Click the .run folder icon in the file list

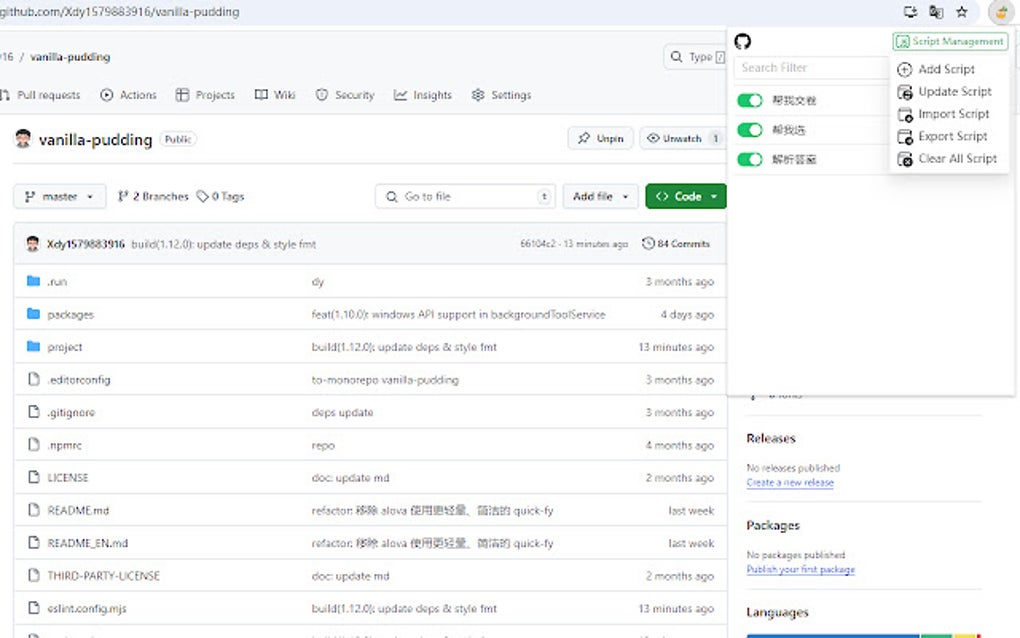tap(33, 282)
